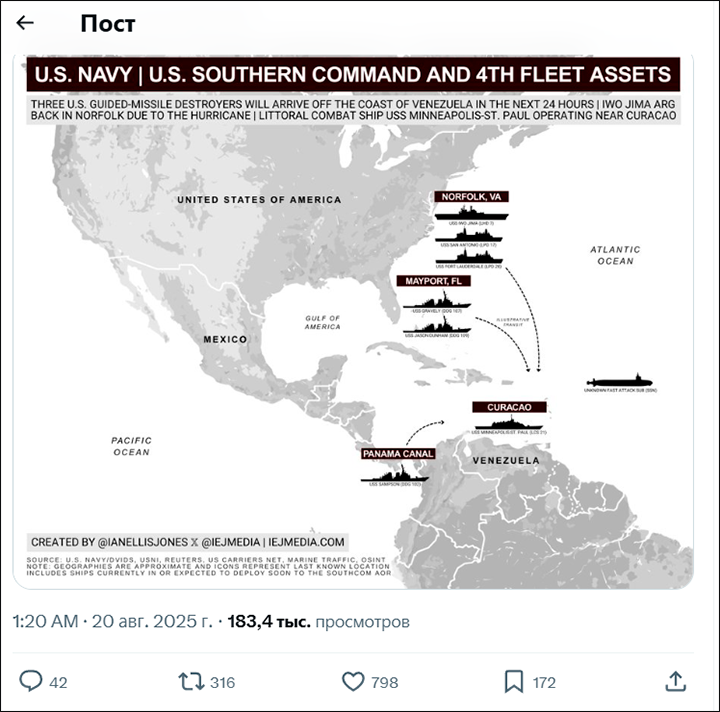Click the share upload icon

point(675,682)
